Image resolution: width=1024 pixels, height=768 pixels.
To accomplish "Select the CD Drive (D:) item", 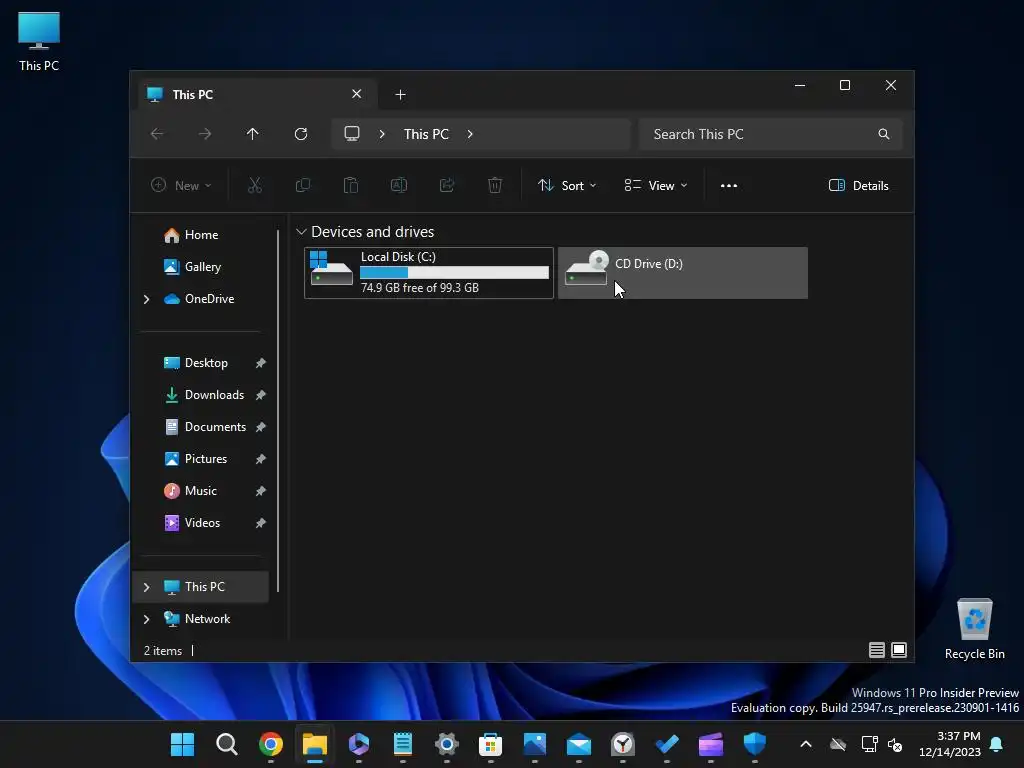I will coord(683,273).
